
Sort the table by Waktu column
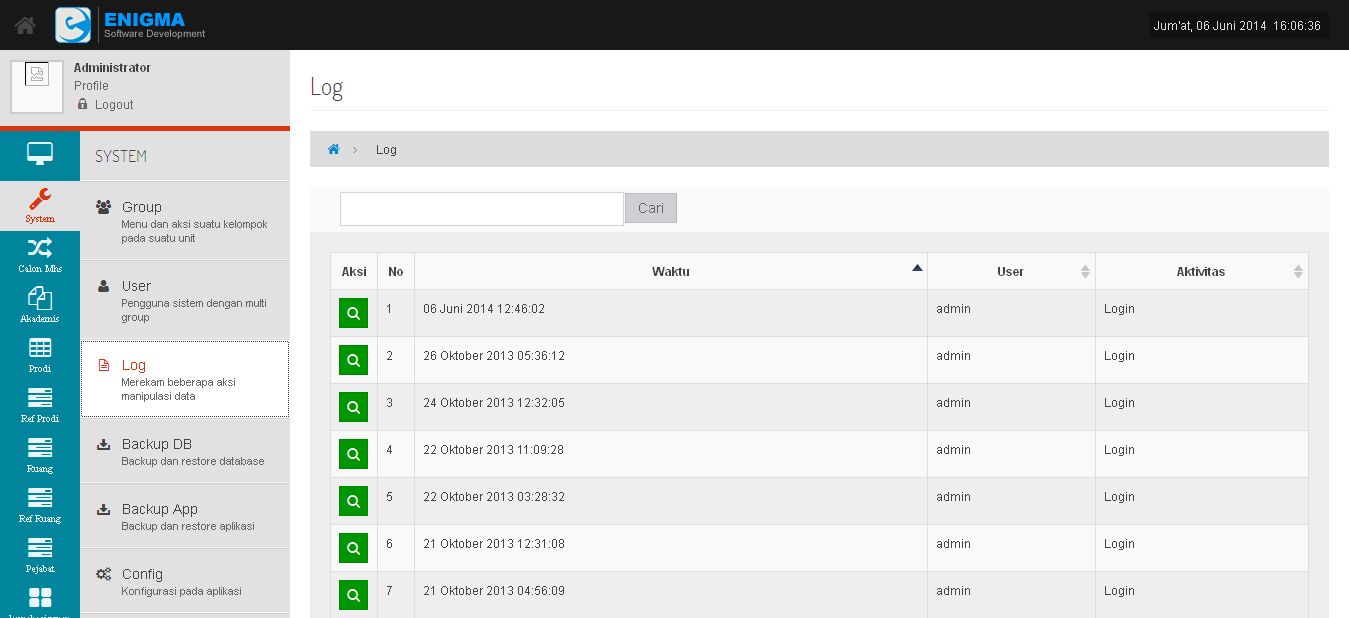click(670, 272)
